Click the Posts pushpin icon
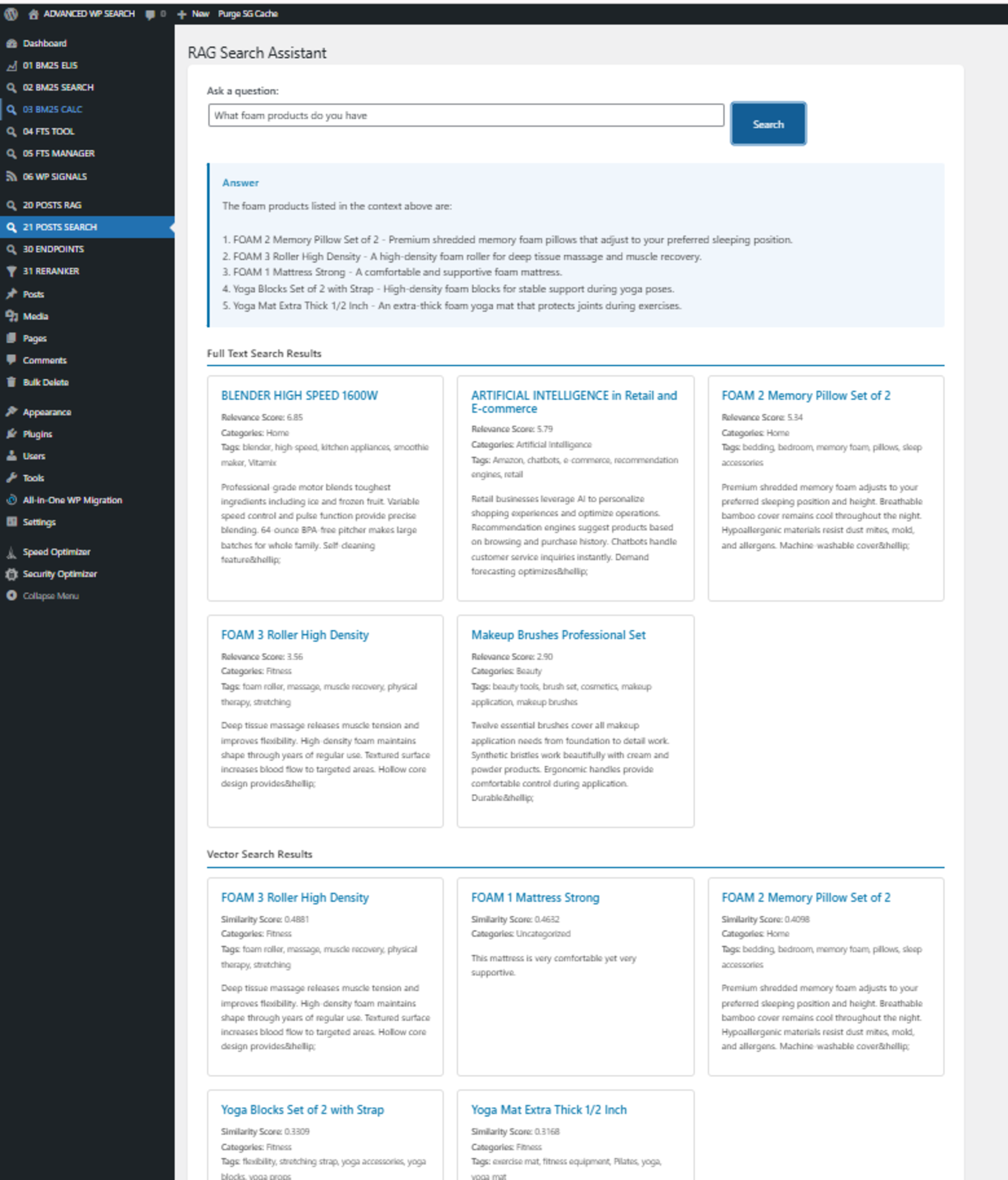This screenshot has height=1180, width=1008. [11, 294]
